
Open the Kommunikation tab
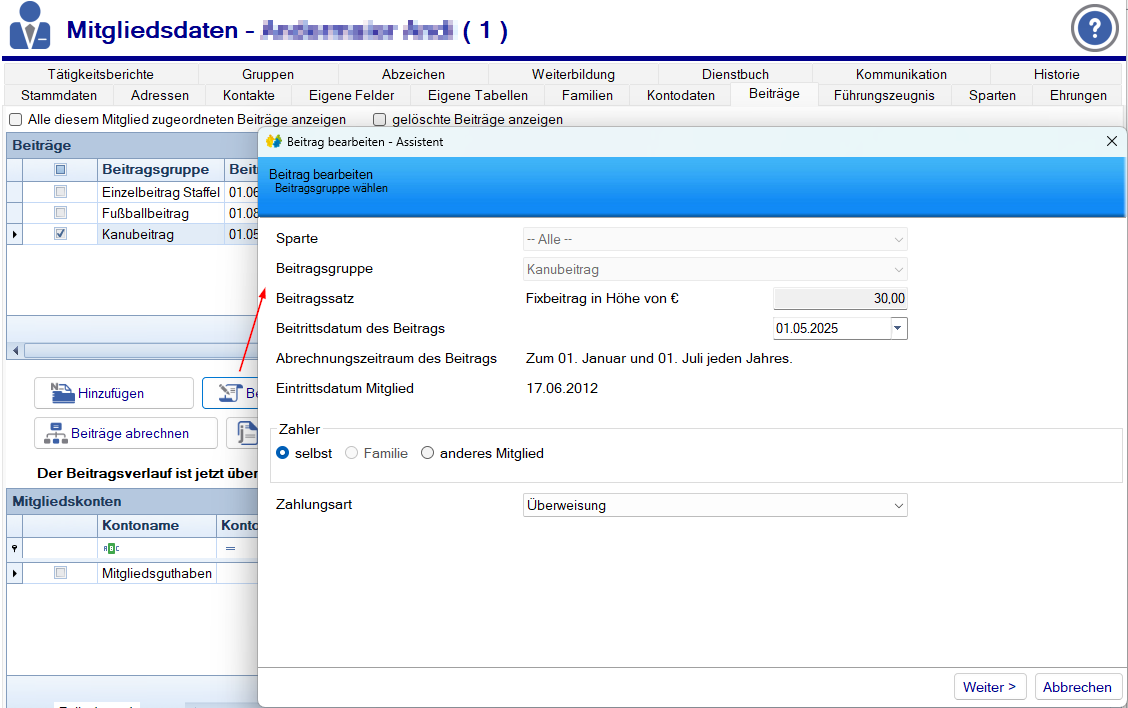(901, 73)
